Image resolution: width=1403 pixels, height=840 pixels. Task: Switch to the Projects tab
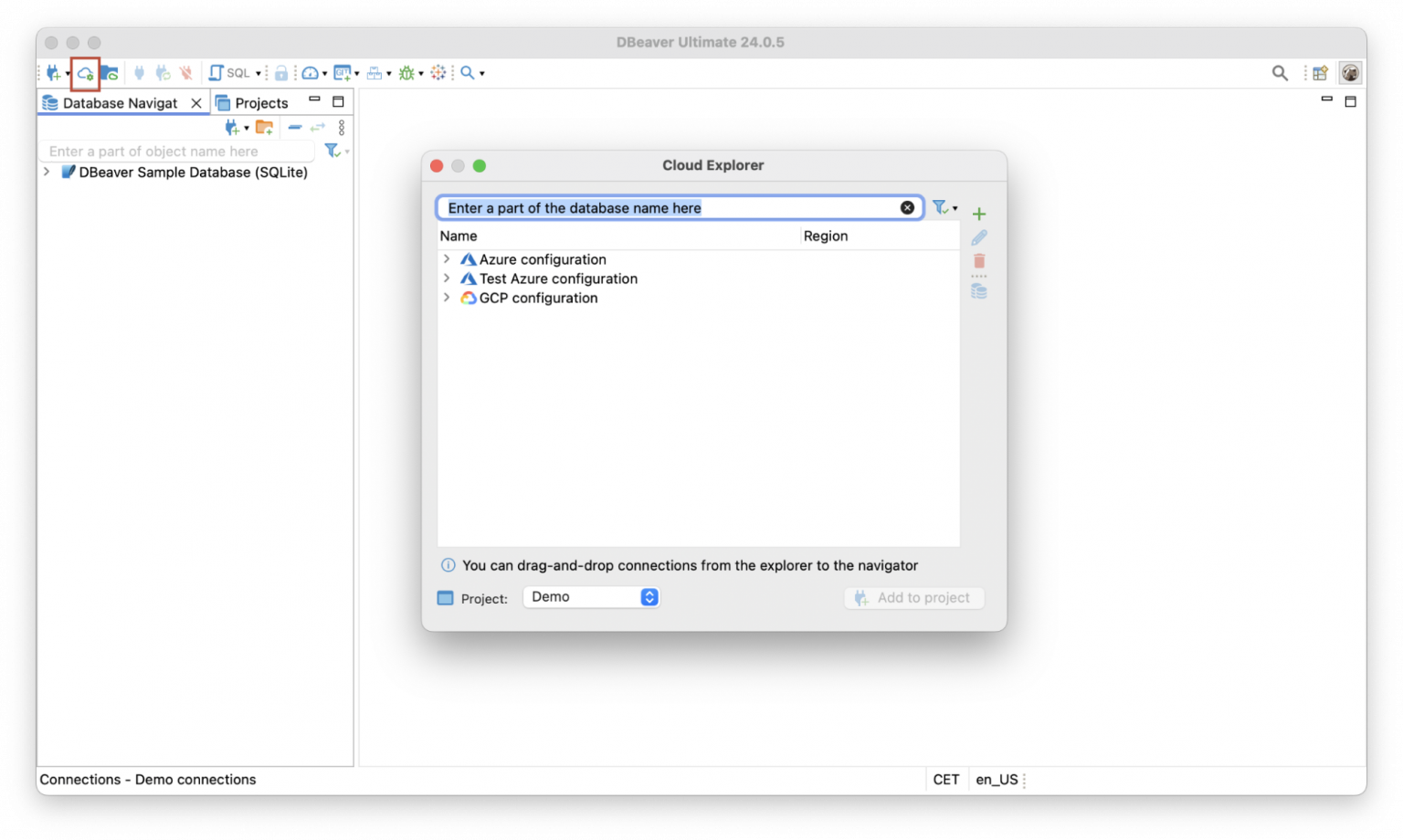(x=261, y=102)
